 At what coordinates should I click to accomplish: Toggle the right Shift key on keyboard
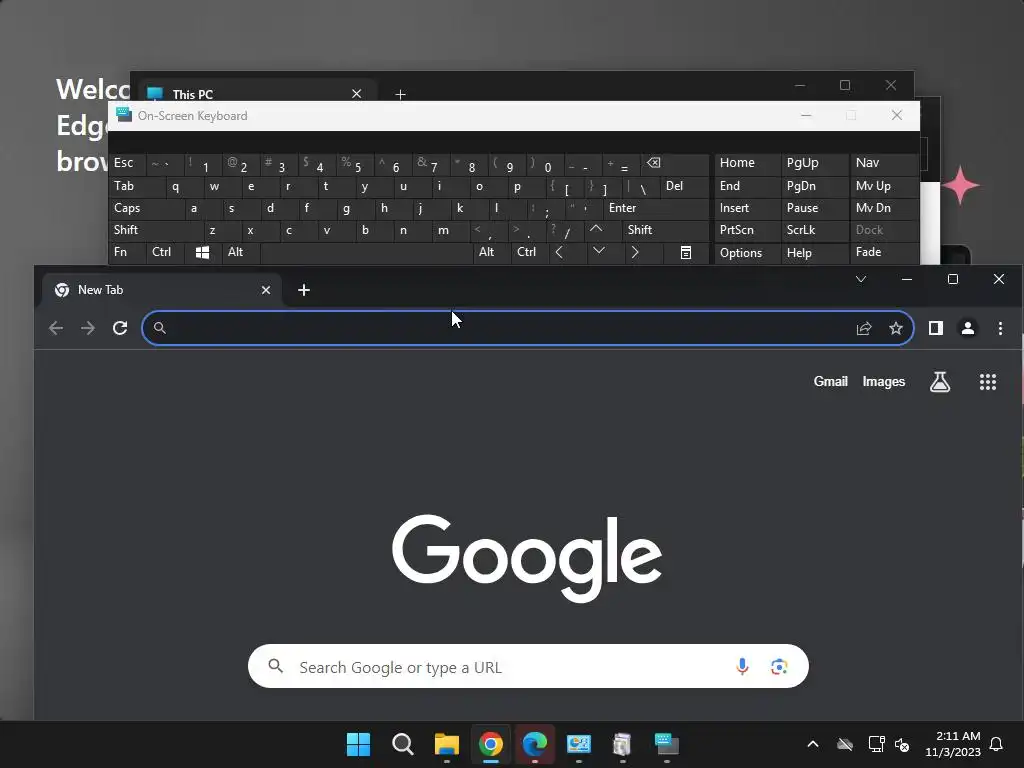pos(666,230)
